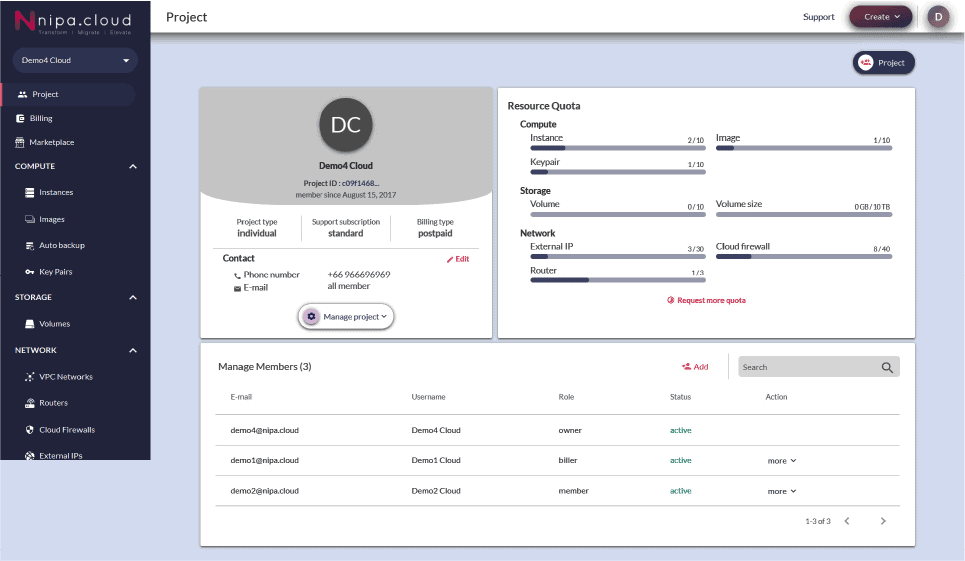Image resolution: width=965 pixels, height=561 pixels.
Task: Click the 'owner' role cell
Action: click(x=570, y=431)
